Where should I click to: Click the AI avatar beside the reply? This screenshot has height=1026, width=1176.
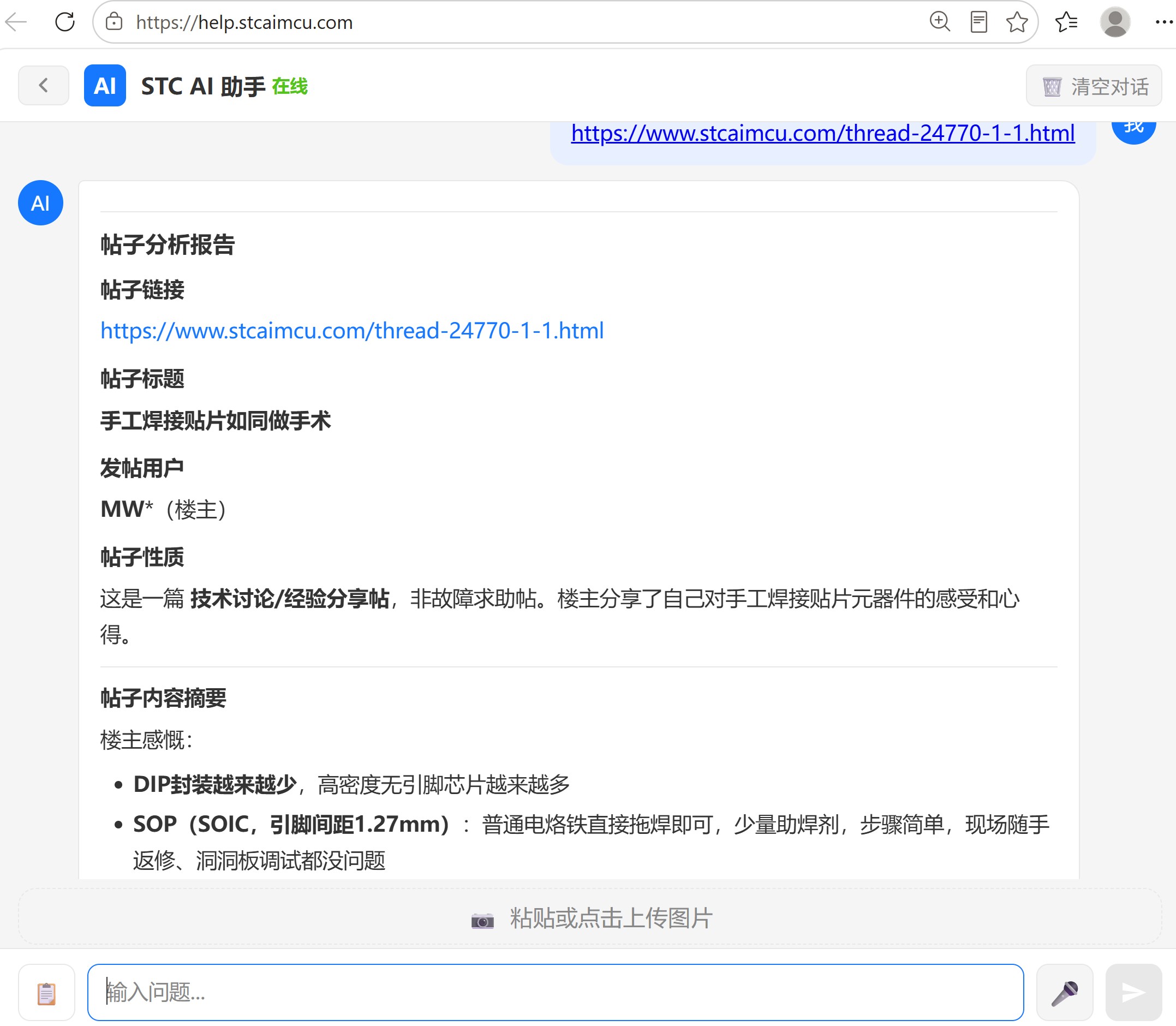coord(40,202)
